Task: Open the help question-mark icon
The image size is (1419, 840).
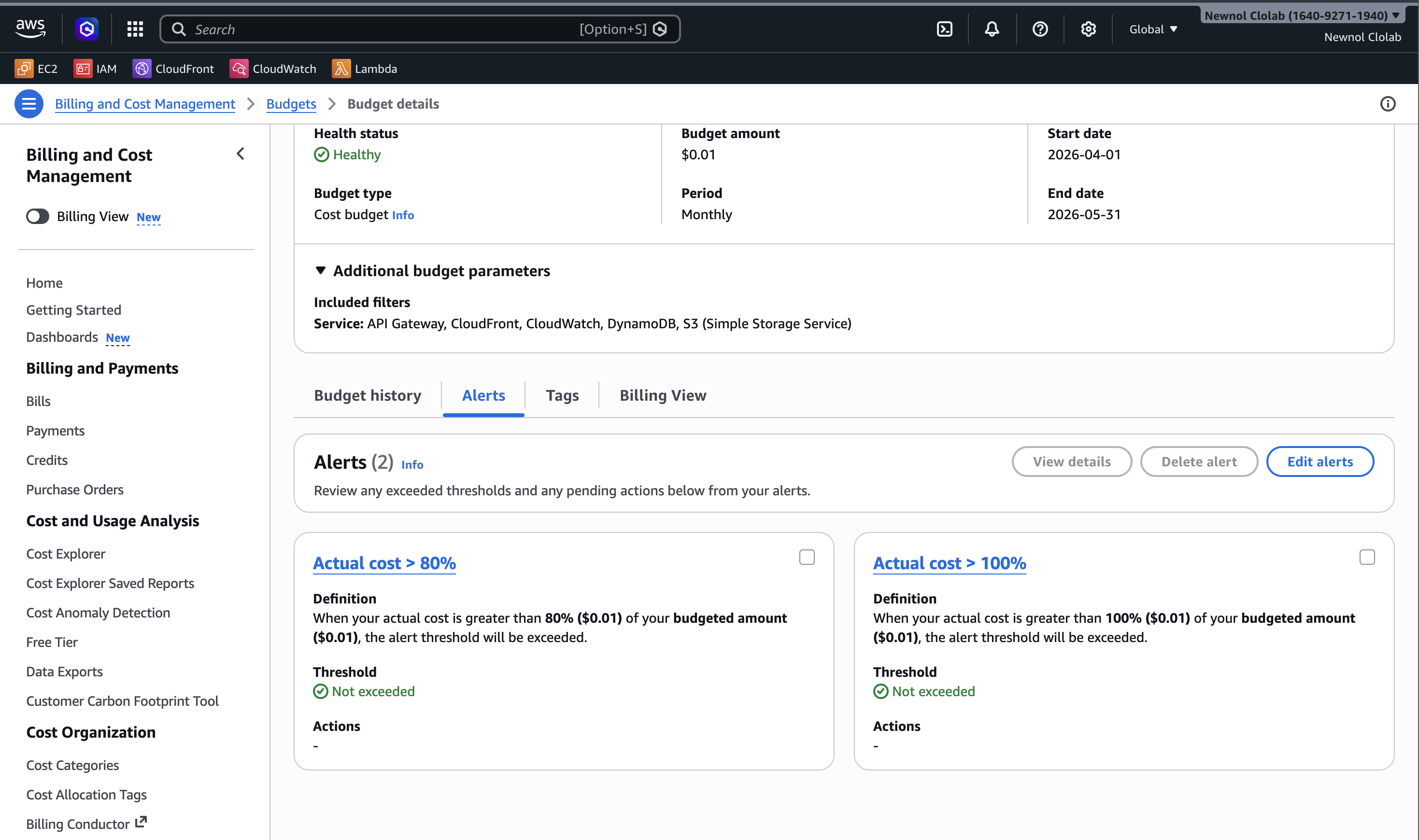Action: tap(1040, 29)
